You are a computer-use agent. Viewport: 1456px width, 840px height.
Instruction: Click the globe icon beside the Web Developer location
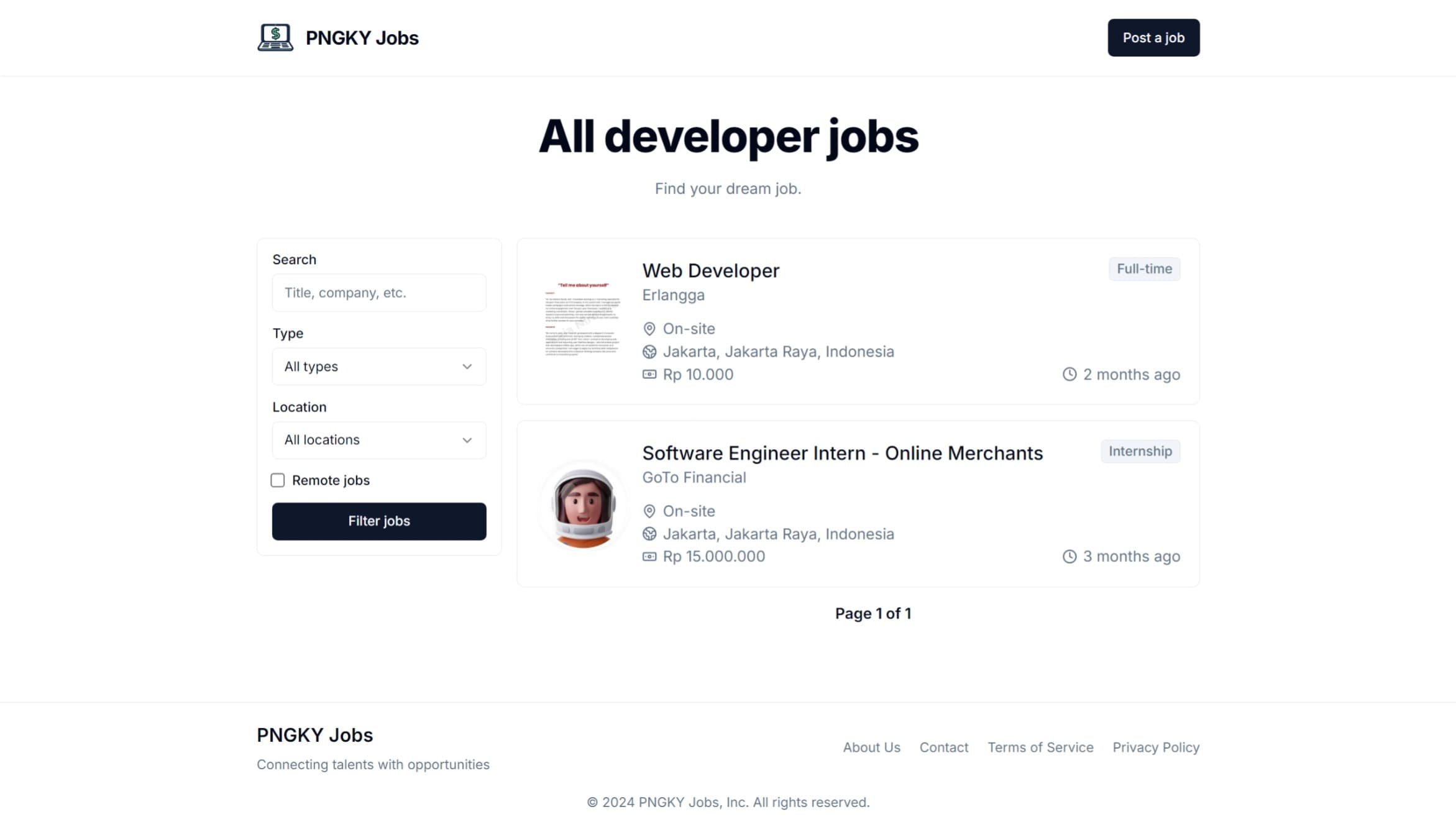coord(649,352)
